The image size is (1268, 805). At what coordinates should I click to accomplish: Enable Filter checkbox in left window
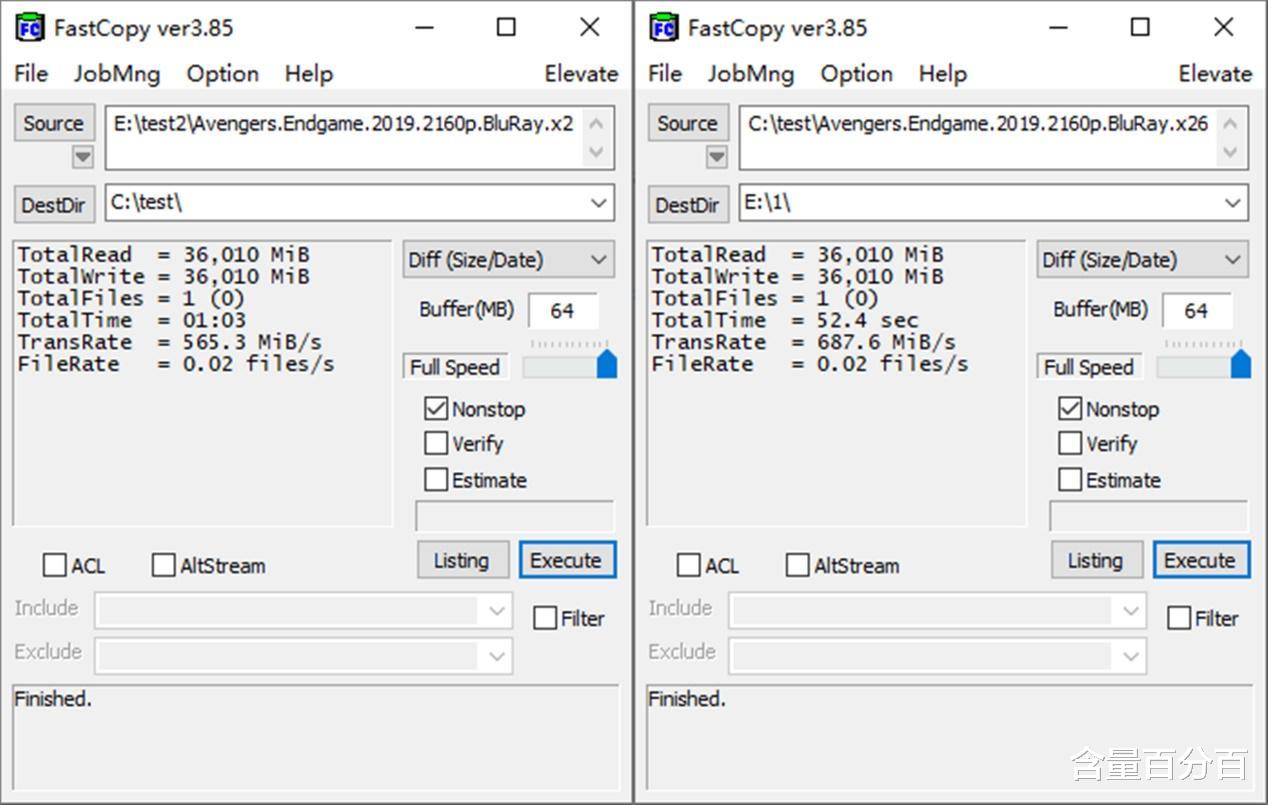pyautogui.click(x=545, y=618)
